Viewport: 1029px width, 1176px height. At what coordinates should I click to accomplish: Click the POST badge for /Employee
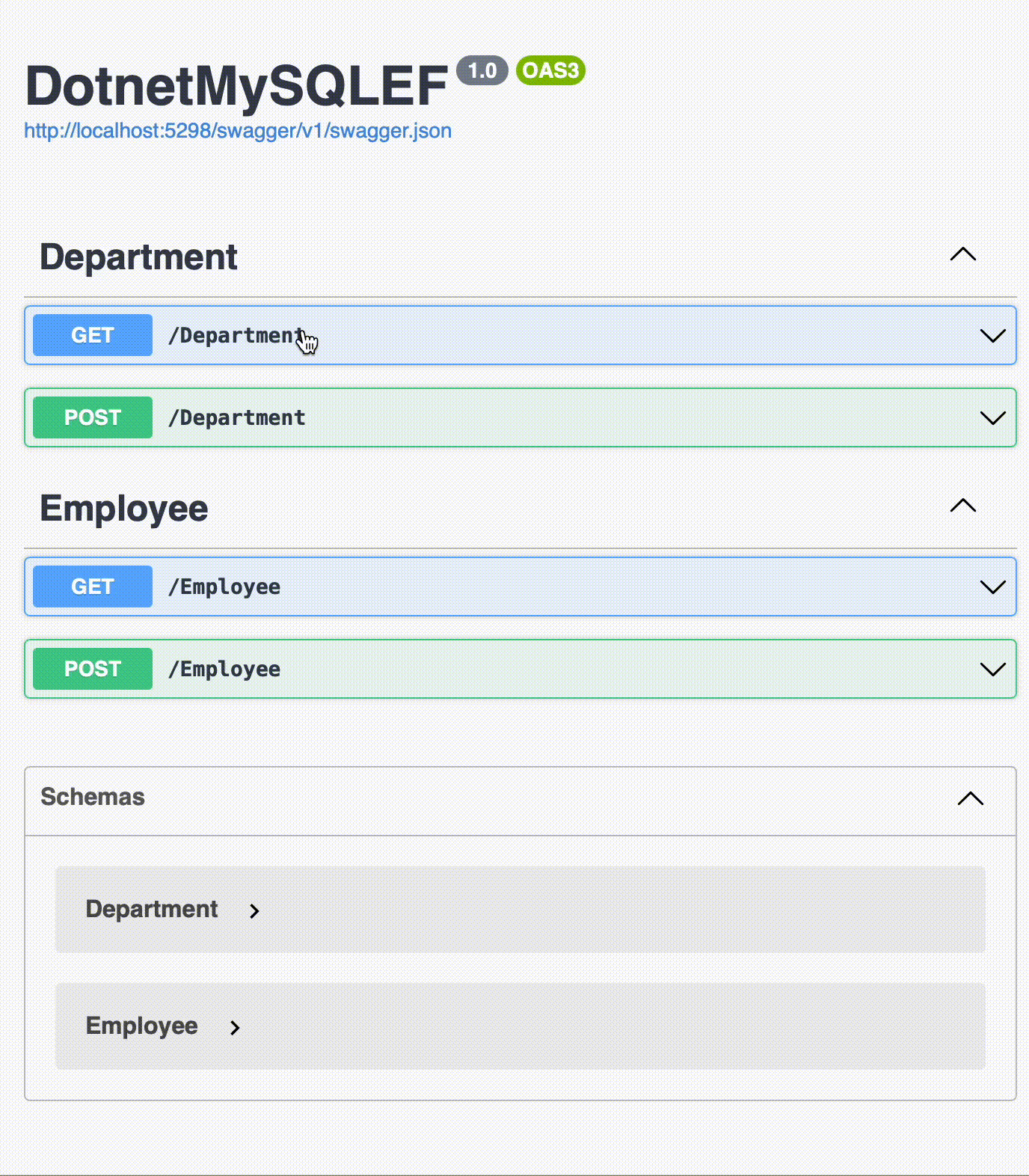93,669
